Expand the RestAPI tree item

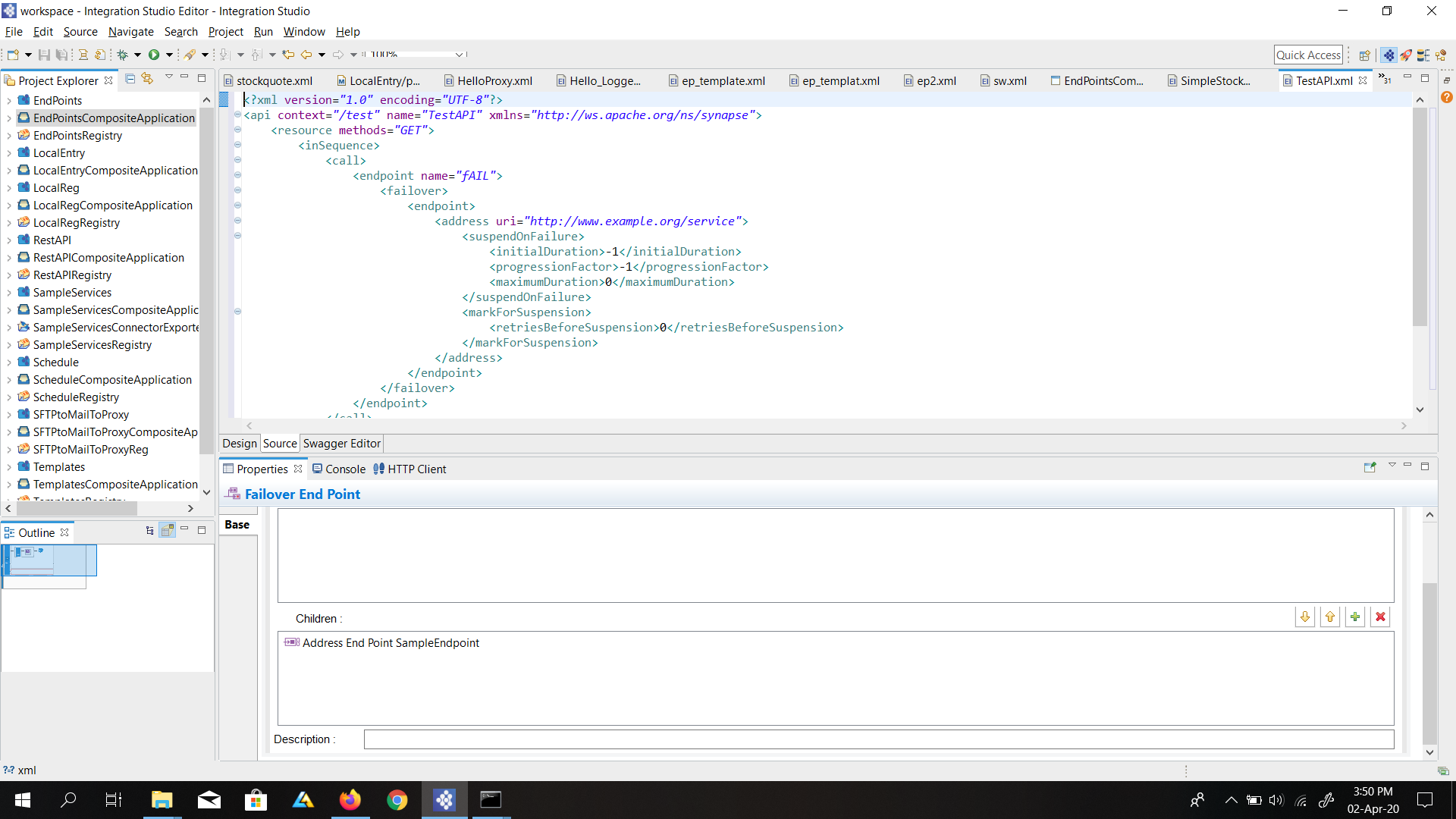coord(9,240)
